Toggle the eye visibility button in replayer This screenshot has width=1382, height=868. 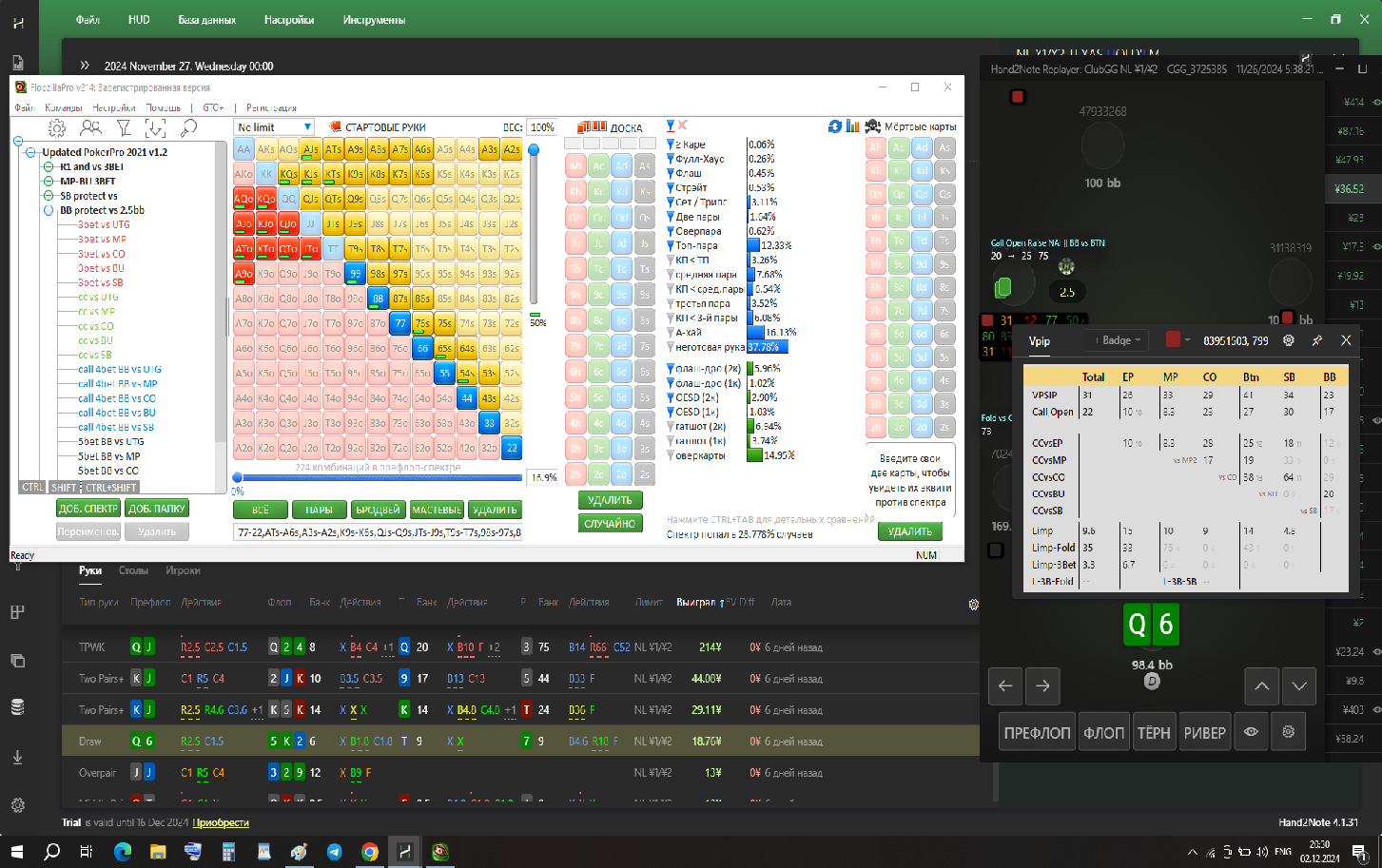point(1251,732)
